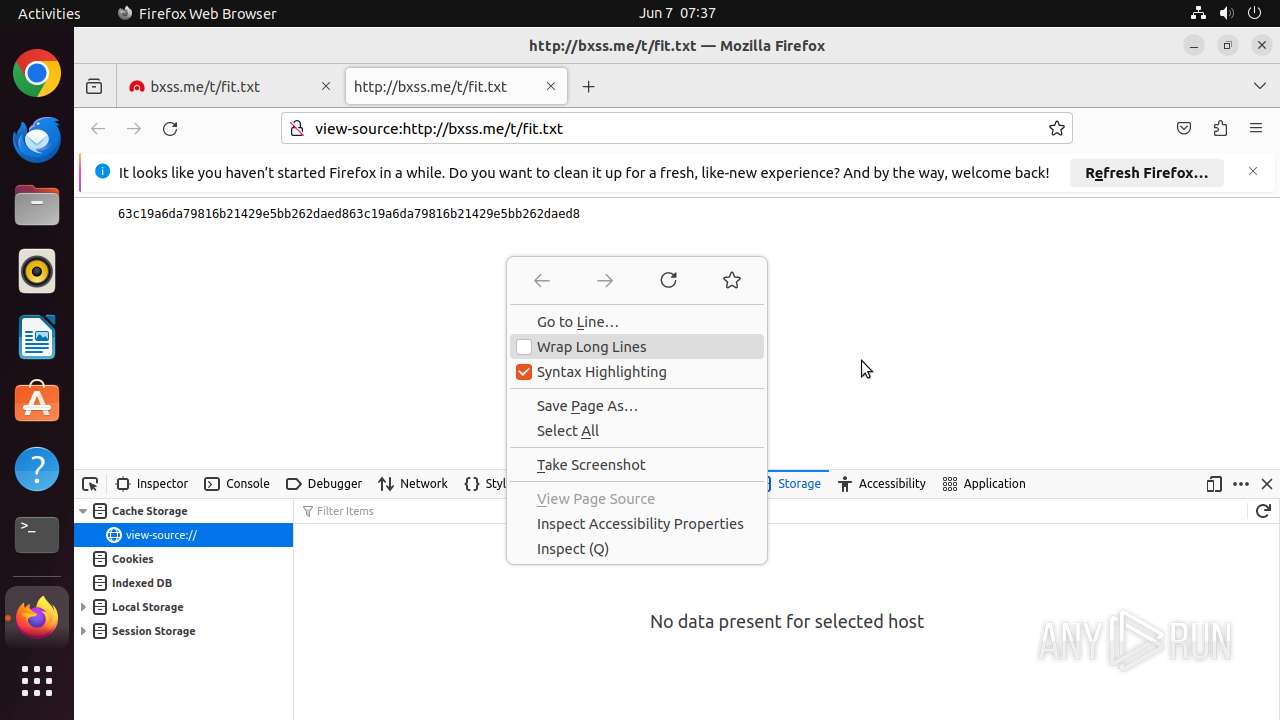Click the source hash text line
Viewport: 1280px width, 720px height.
pyautogui.click(x=349, y=214)
